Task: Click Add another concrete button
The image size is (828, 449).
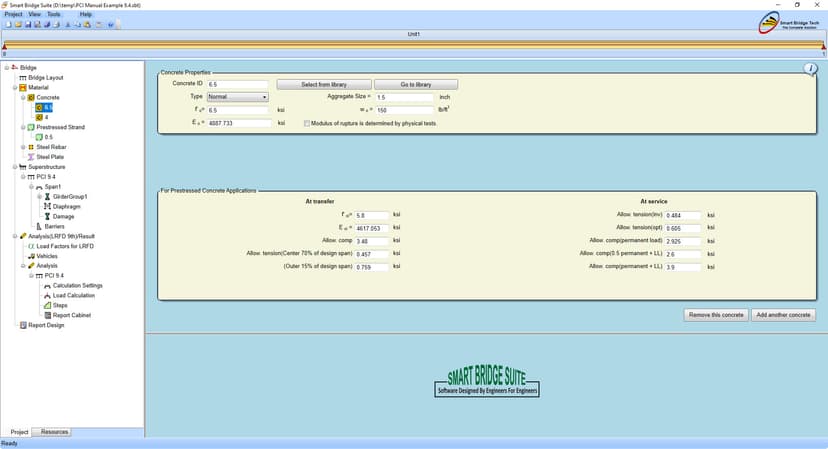Action: coord(783,315)
